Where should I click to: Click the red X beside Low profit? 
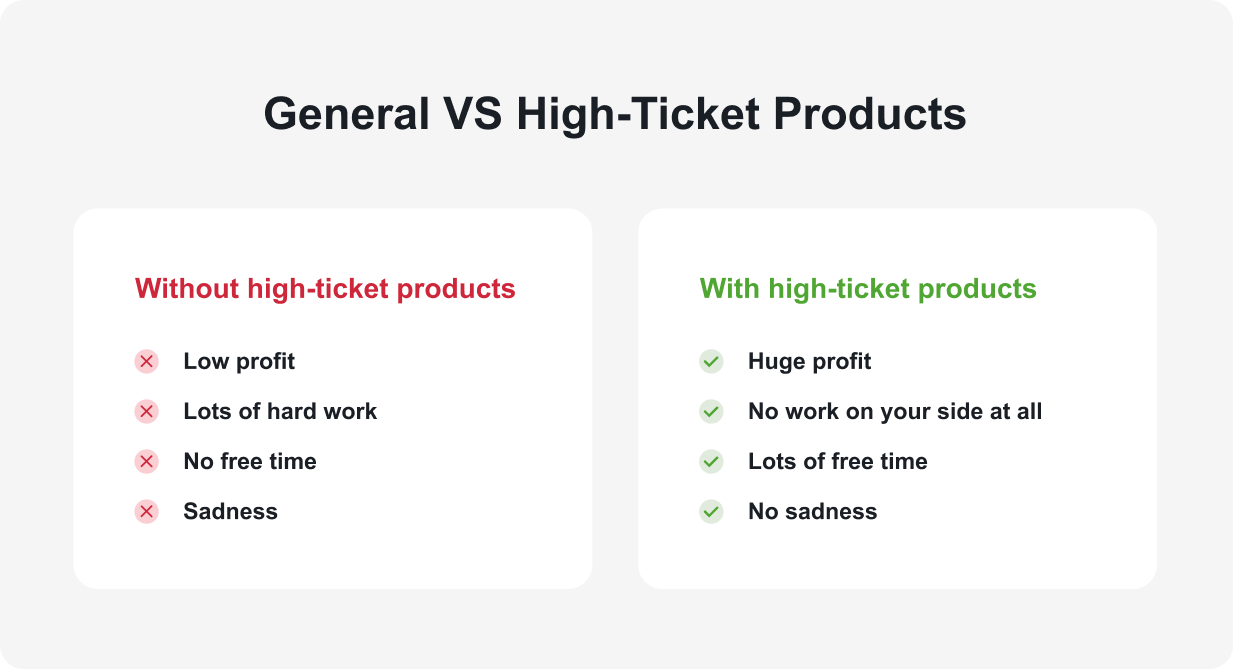[147, 361]
